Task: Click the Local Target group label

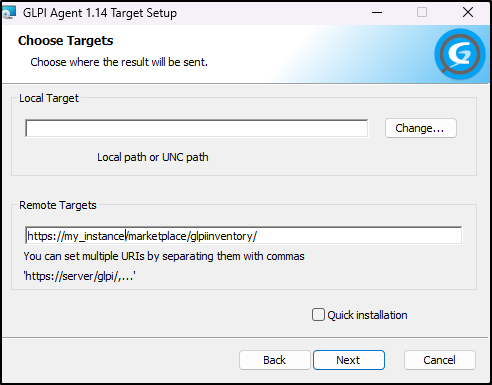Action: [49, 98]
